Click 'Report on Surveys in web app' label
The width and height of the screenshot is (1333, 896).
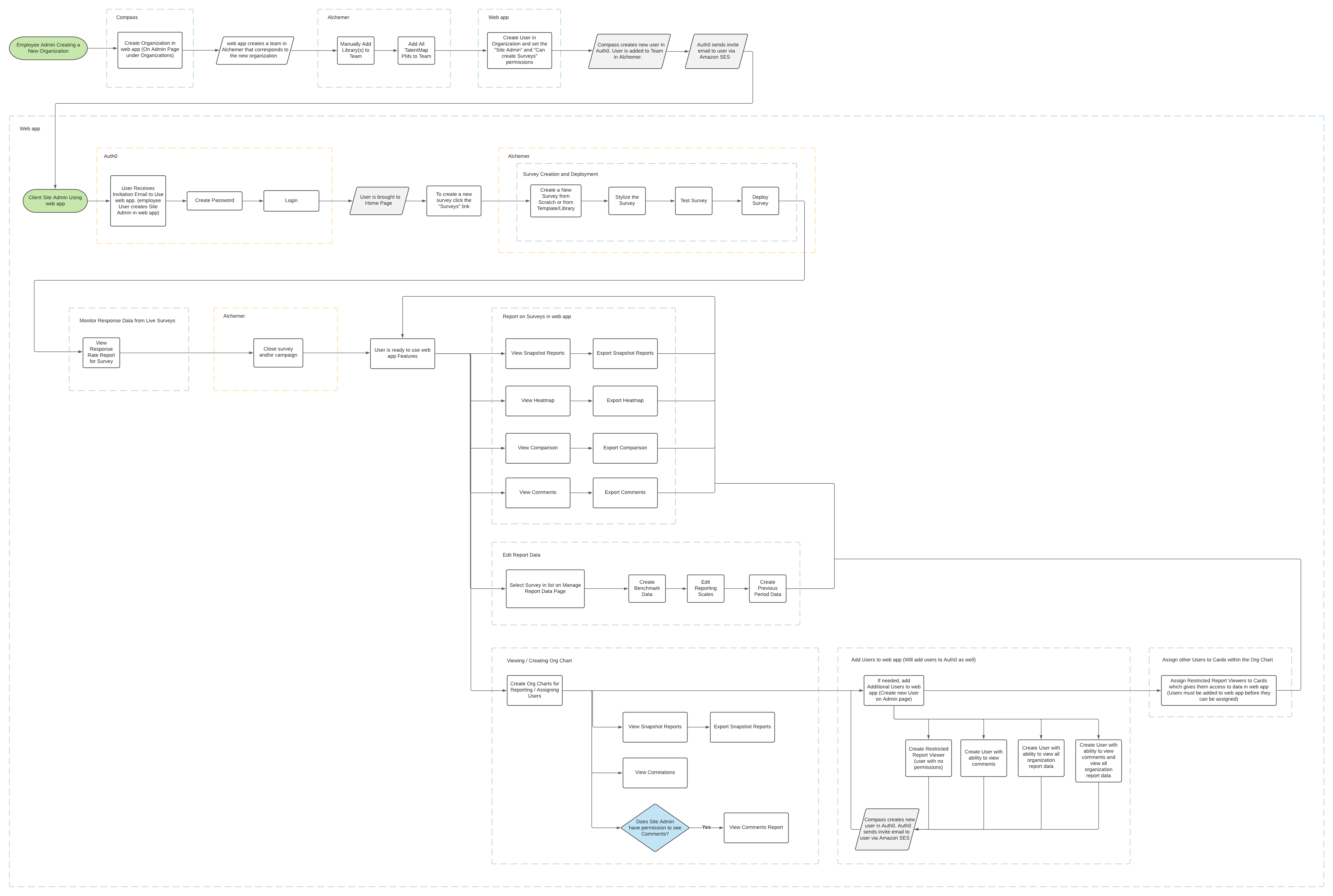(537, 317)
